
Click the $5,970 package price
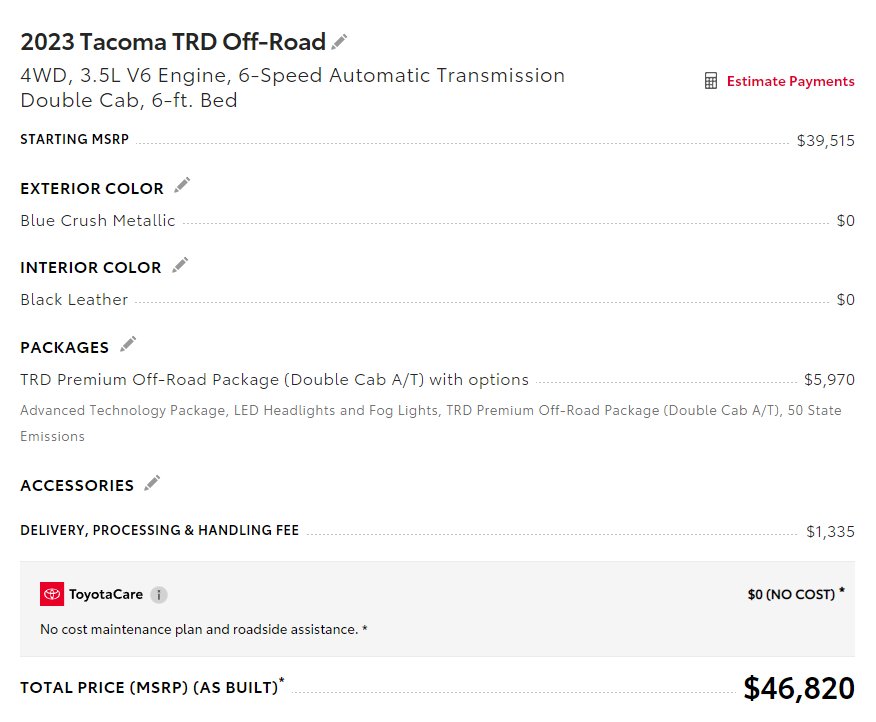pos(829,380)
